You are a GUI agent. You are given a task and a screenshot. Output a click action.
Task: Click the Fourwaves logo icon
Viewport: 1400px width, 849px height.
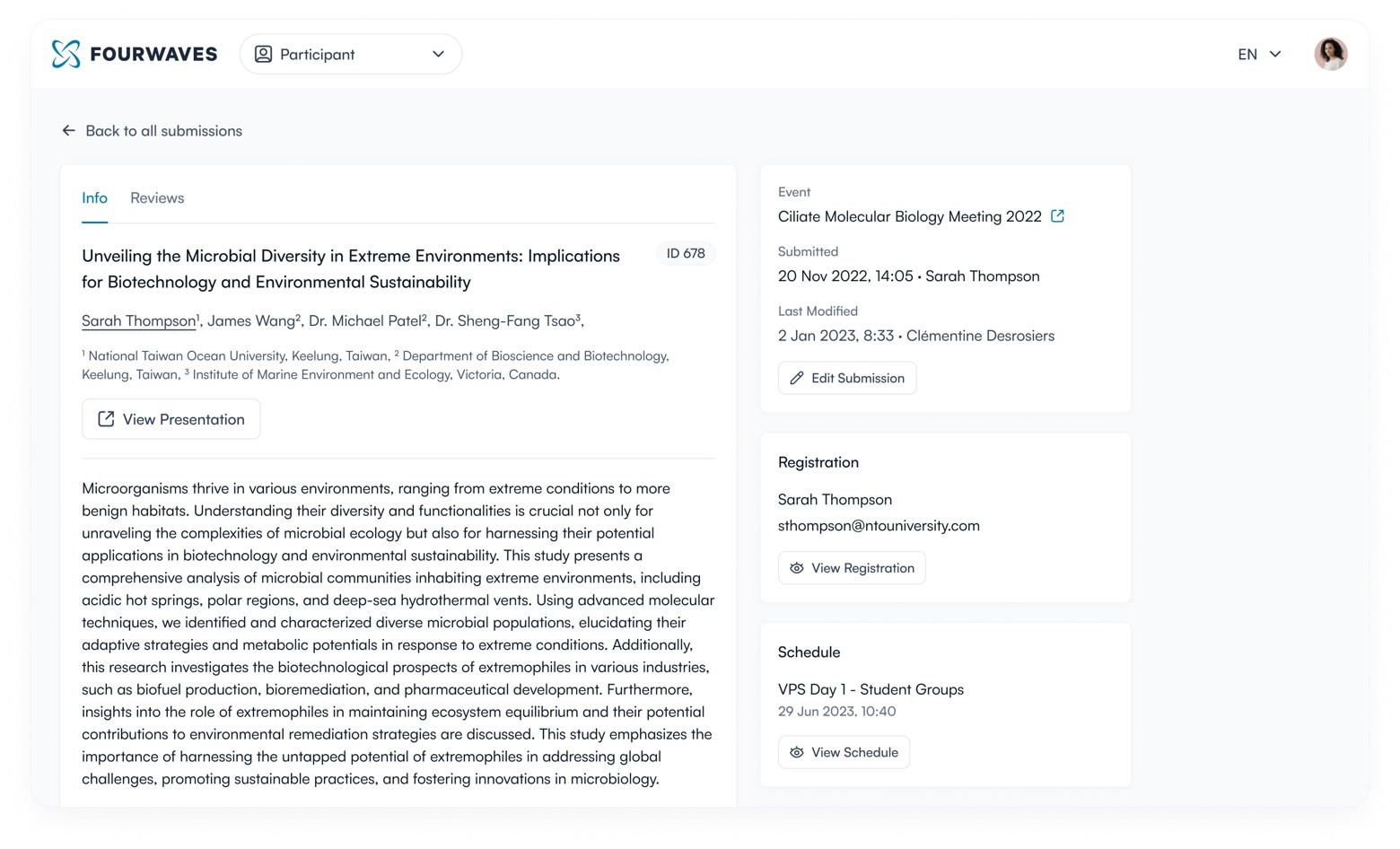66,54
